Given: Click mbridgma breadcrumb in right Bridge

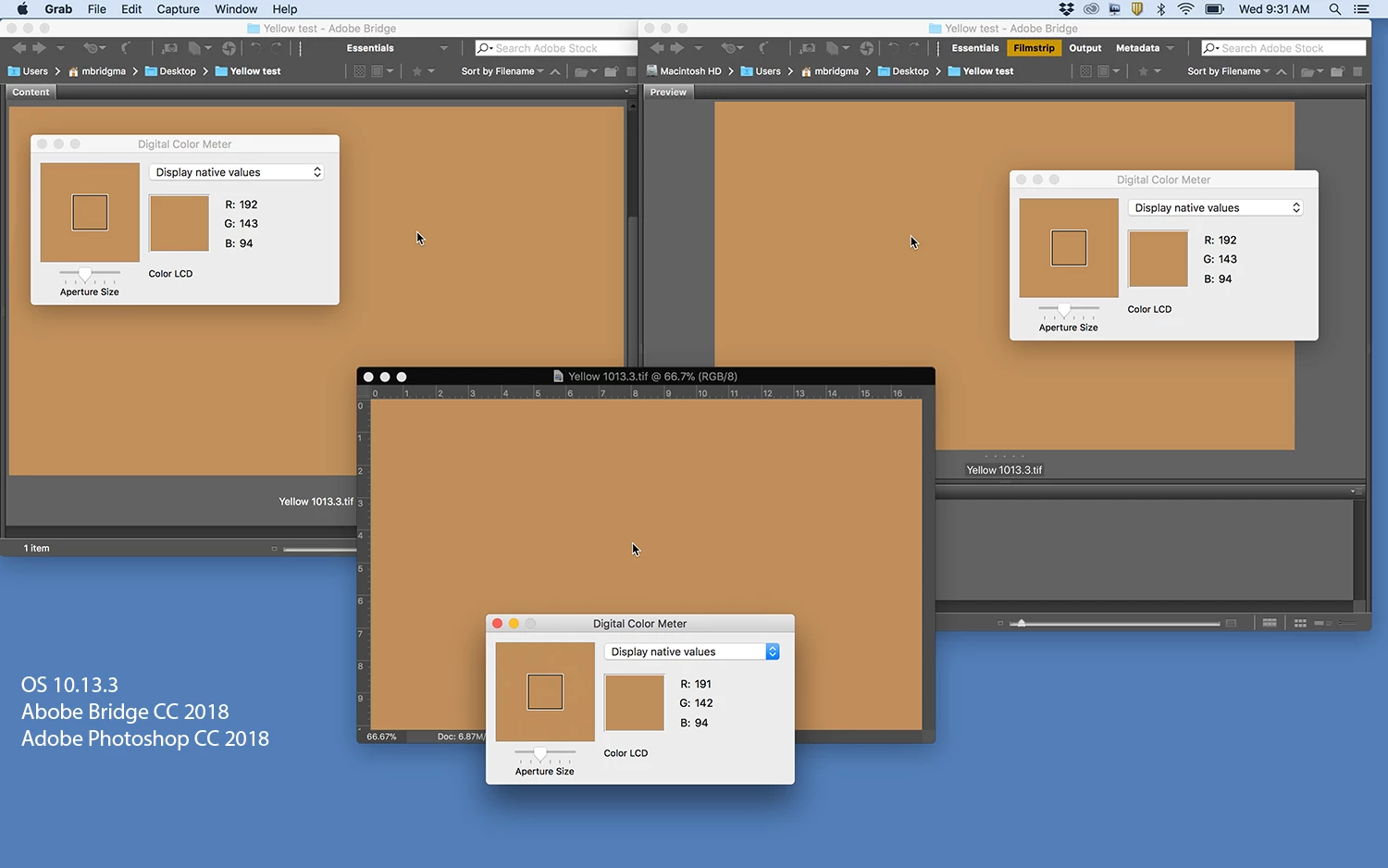Looking at the screenshot, I should tap(830, 71).
